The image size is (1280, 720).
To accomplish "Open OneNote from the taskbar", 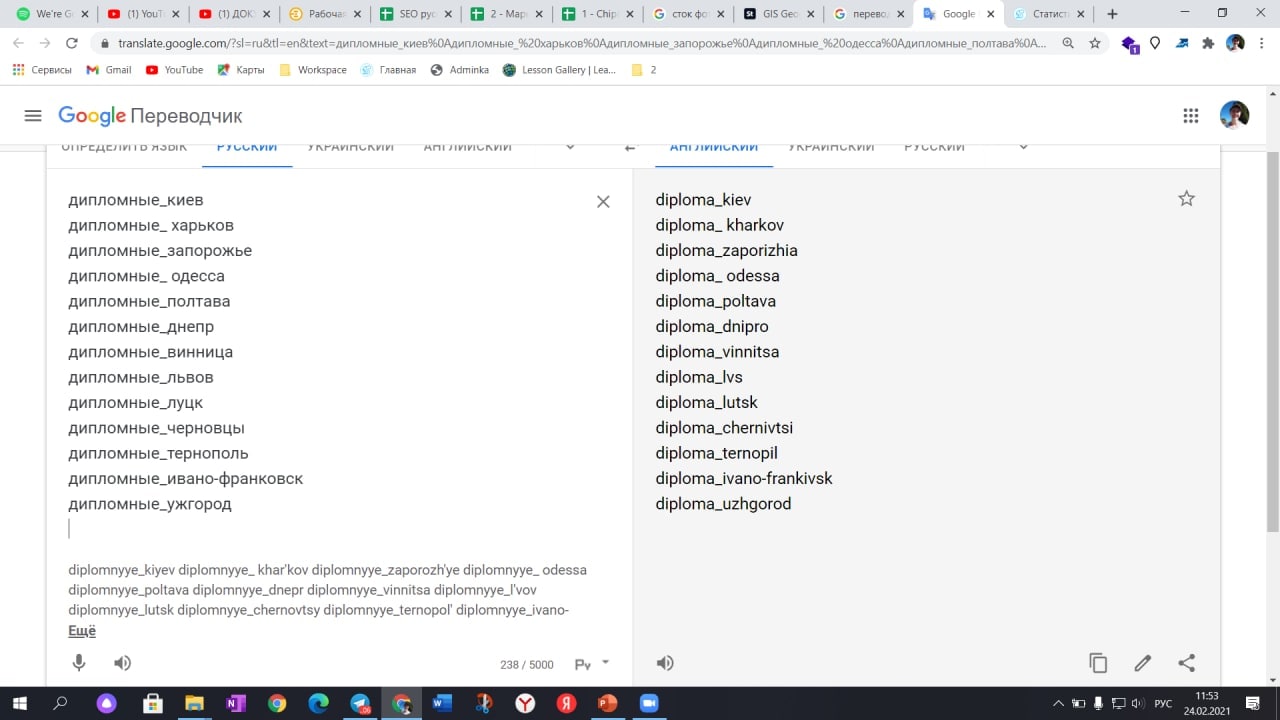I will [x=236, y=703].
